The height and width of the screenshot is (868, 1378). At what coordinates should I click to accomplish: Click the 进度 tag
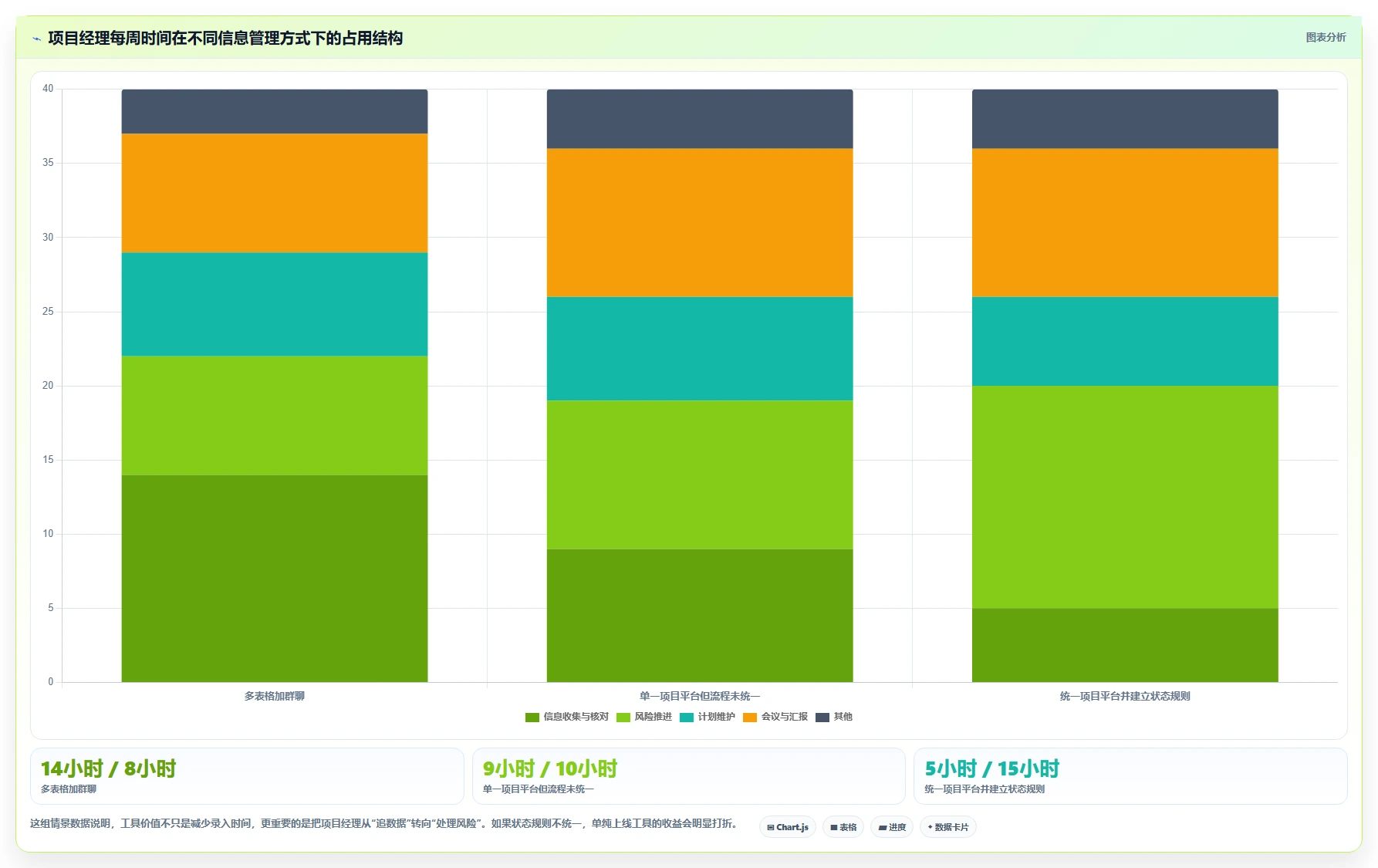(892, 827)
